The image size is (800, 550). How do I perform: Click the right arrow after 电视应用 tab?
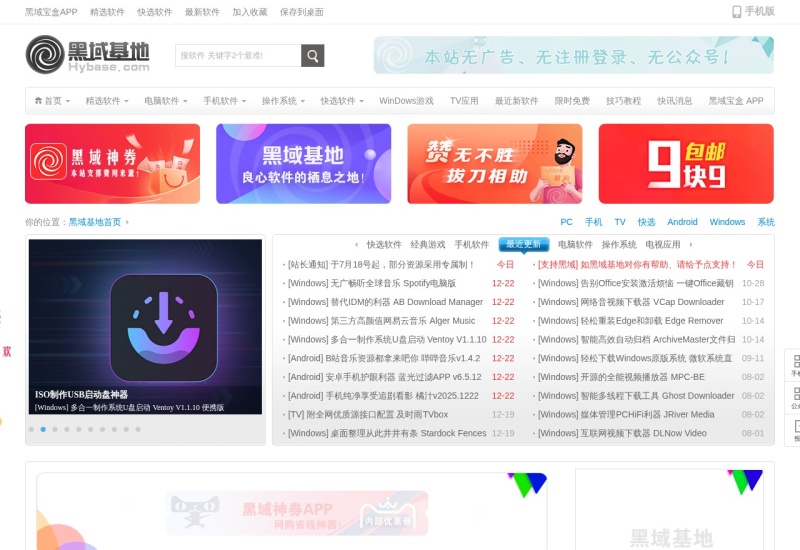(690, 245)
